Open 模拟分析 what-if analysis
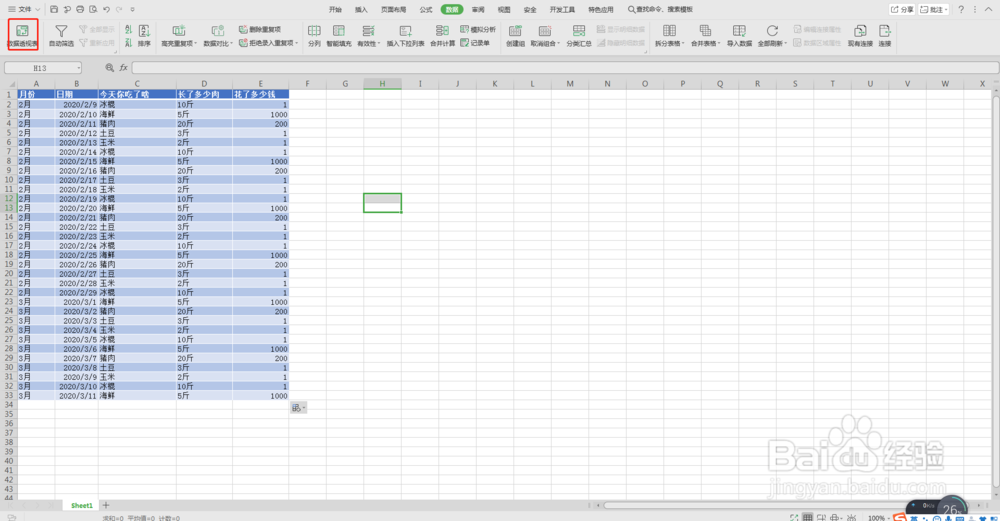 pyautogui.click(x=478, y=29)
